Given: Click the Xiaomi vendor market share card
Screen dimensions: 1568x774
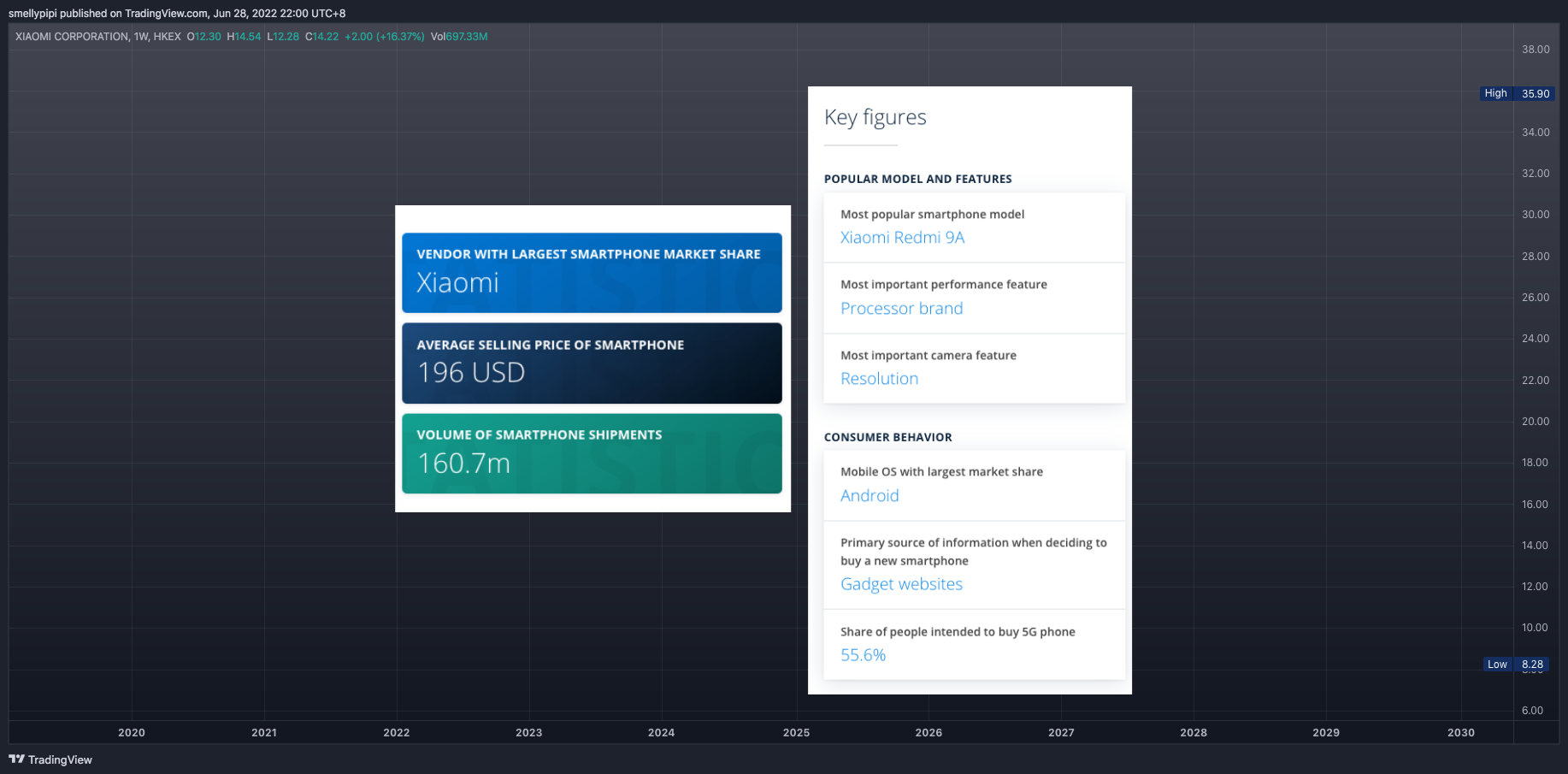Looking at the screenshot, I should (x=592, y=273).
